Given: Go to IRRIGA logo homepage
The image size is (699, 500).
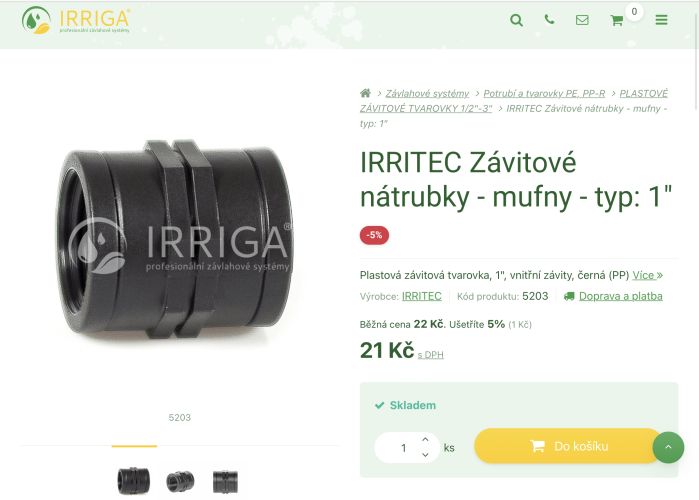Looking at the screenshot, I should (76, 20).
